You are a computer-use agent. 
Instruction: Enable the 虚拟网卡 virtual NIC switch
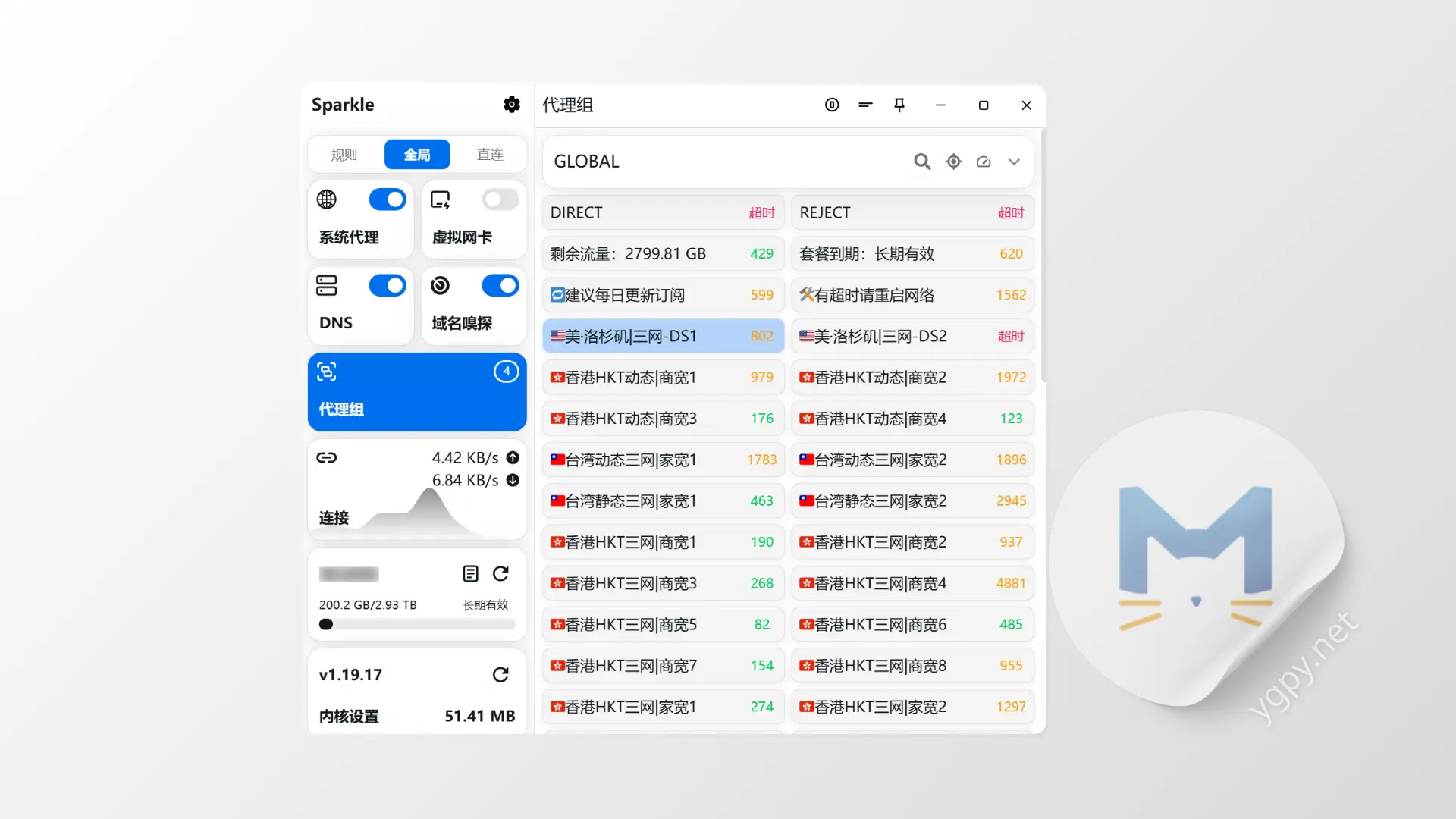(x=500, y=199)
